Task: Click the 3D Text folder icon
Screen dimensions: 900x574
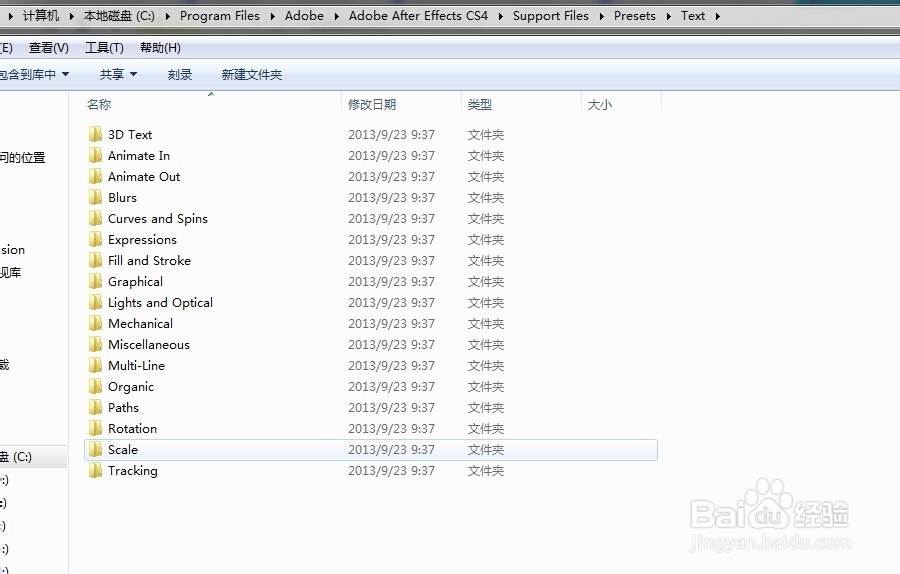Action: point(95,134)
